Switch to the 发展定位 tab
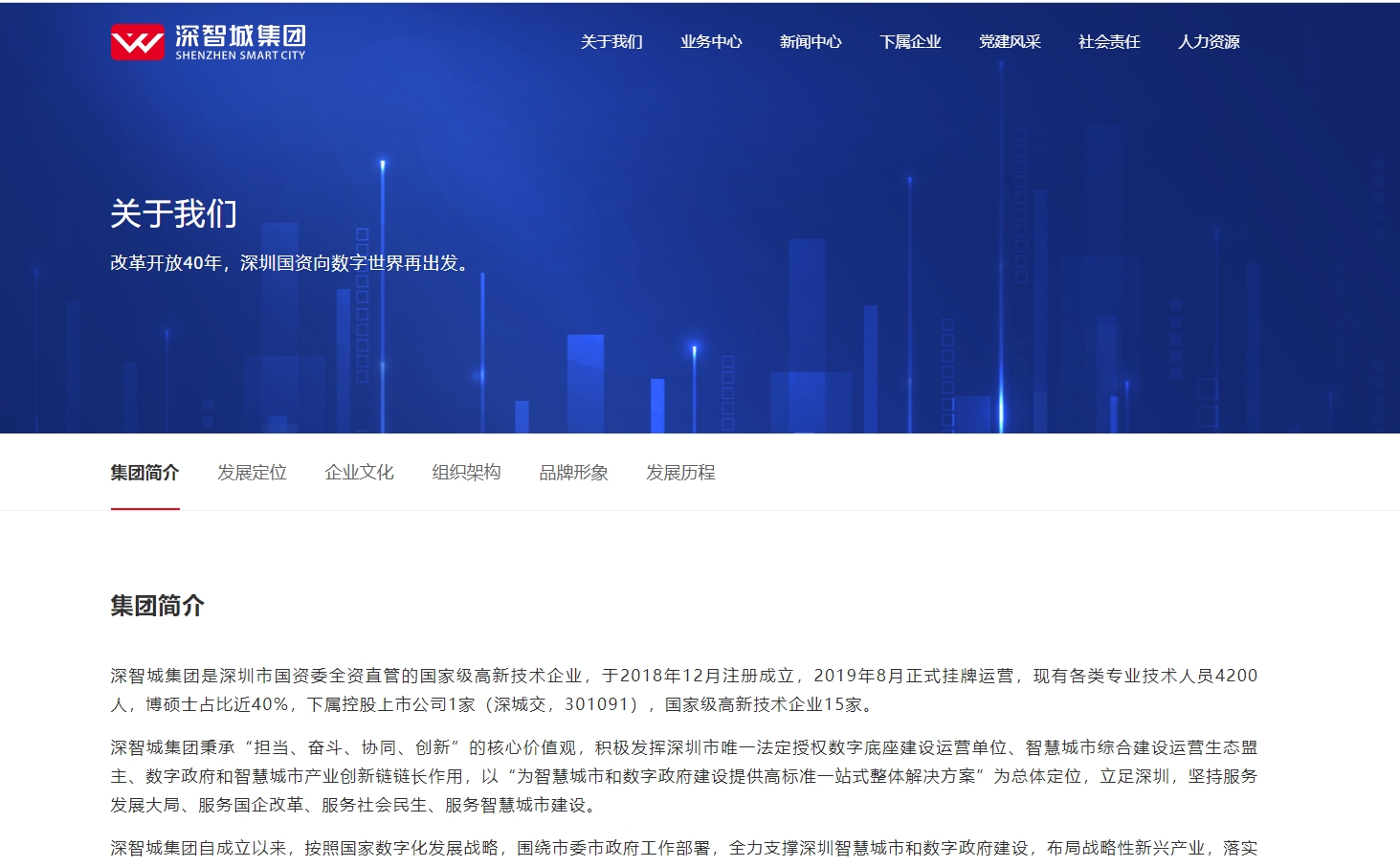Image resolution: width=1400 pixels, height=867 pixels. click(x=252, y=473)
